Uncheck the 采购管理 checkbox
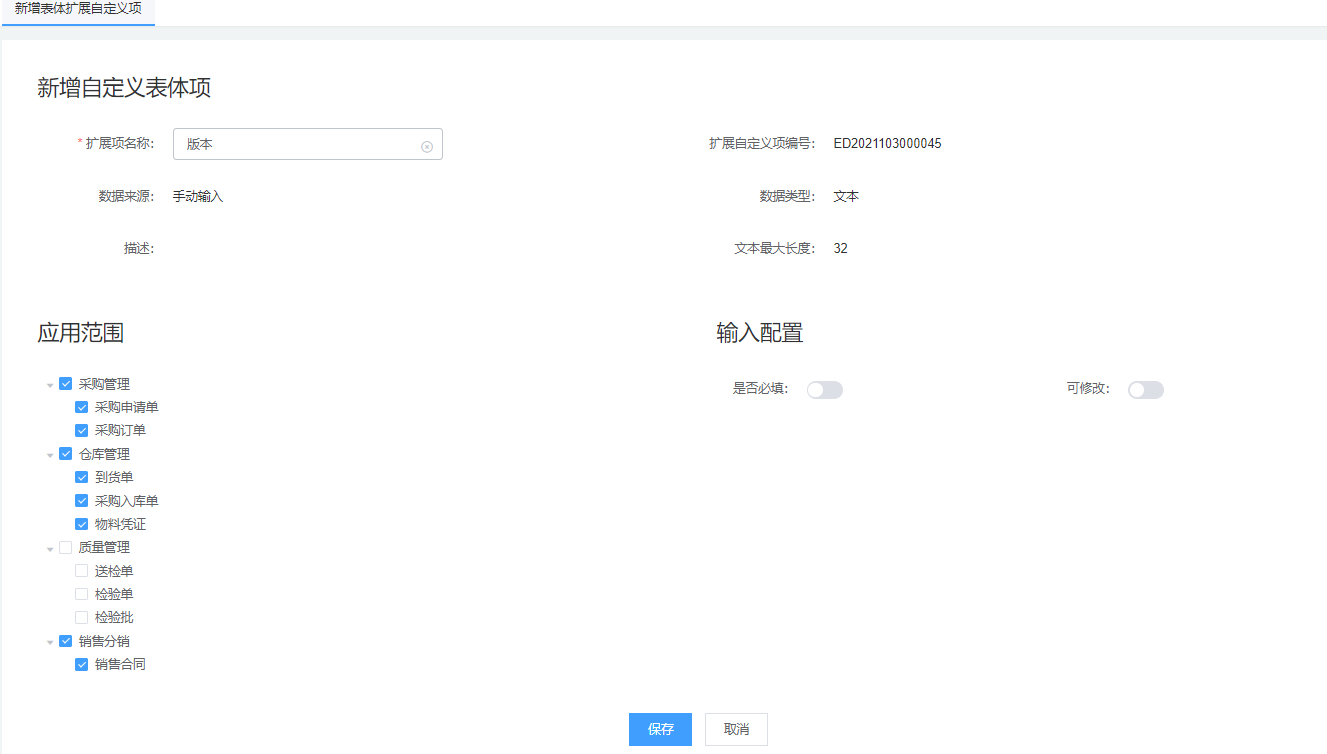This screenshot has height=754, width=1327. coord(66,384)
